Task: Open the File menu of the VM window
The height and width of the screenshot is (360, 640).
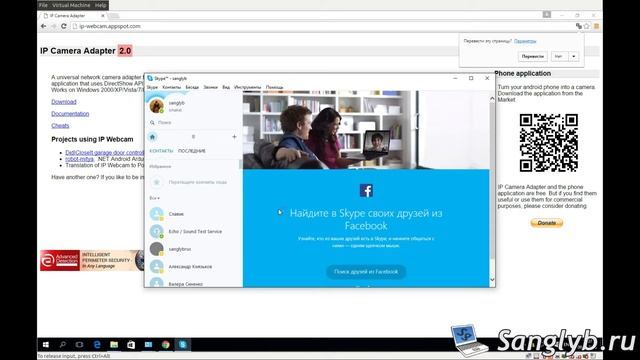Action: click(43, 5)
